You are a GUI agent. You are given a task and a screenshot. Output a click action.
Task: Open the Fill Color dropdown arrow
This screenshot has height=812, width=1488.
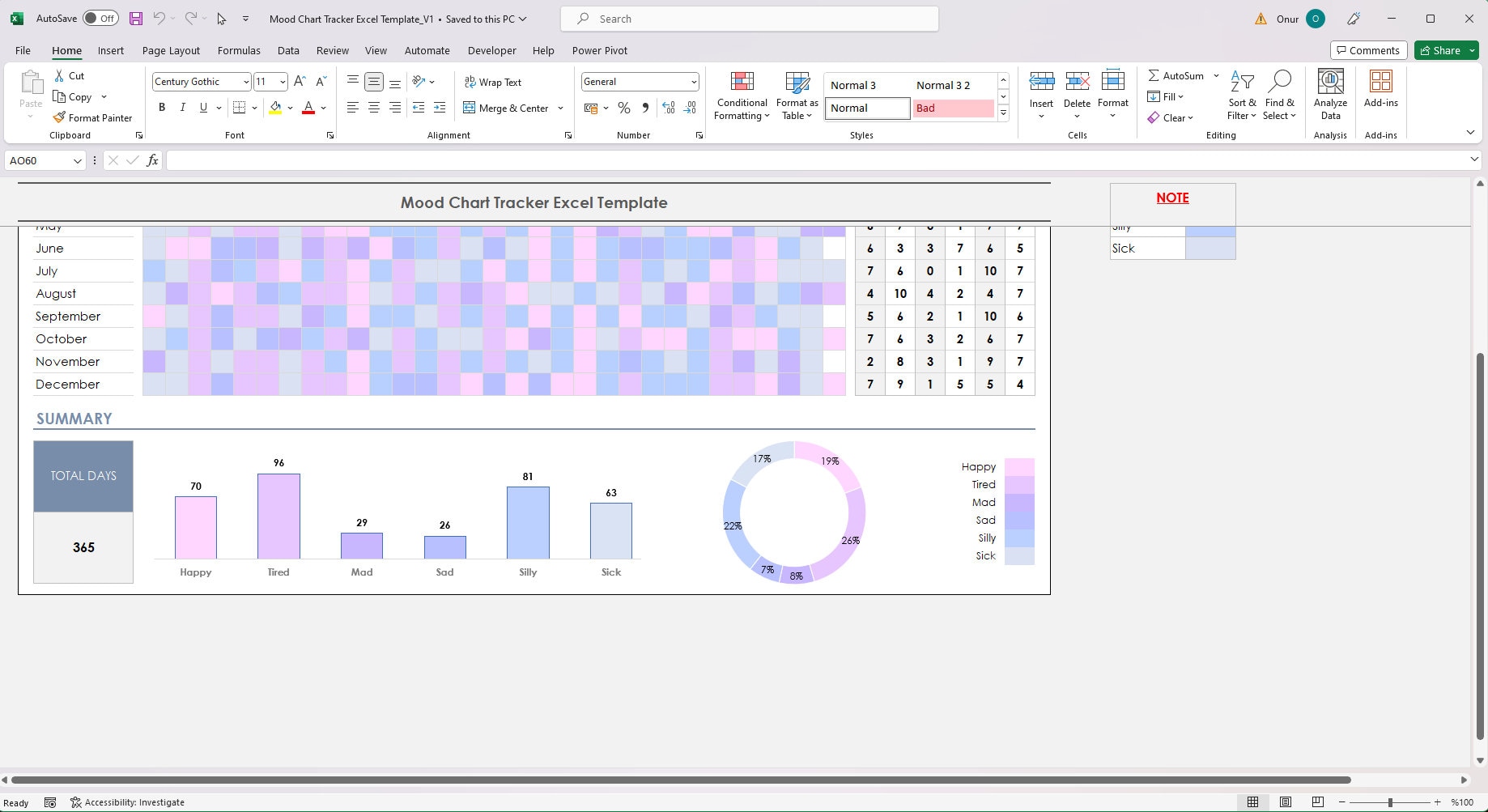(290, 108)
